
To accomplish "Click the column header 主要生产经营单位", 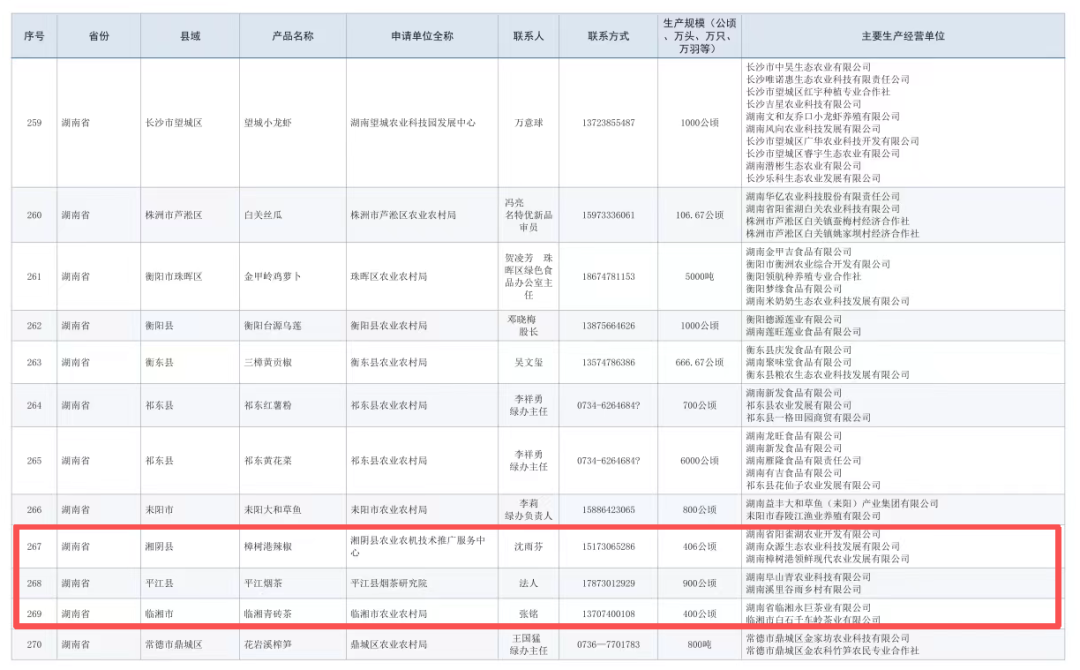I will pos(903,36).
